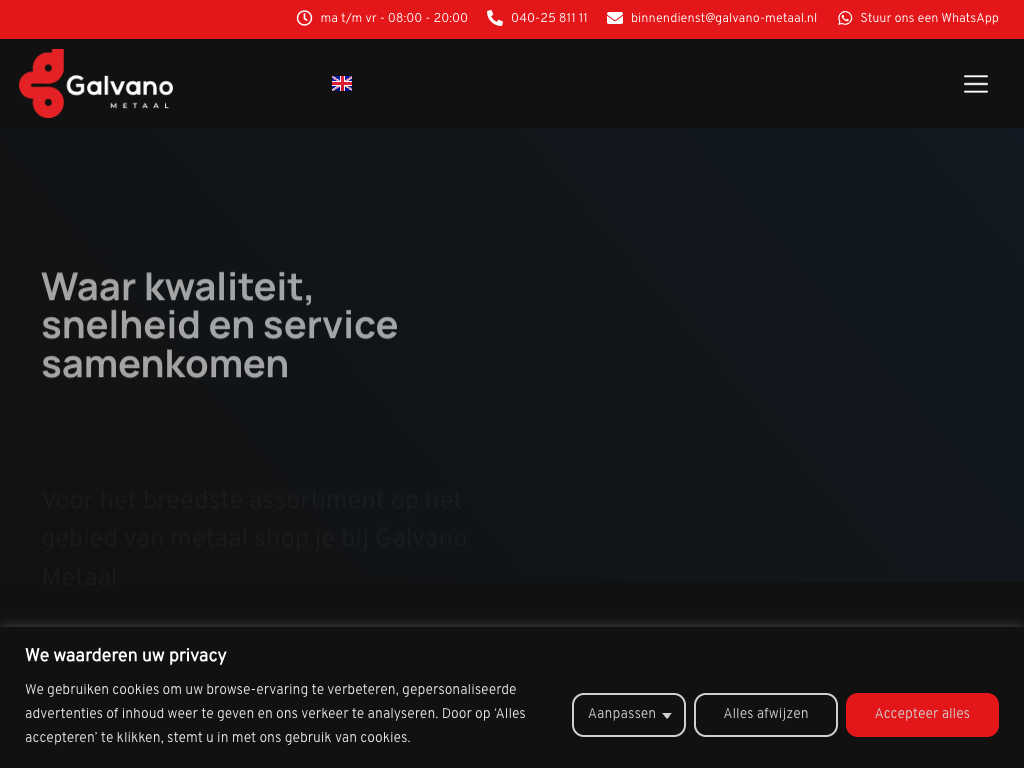
Task: Click the phone handset icon
Action: (x=495, y=18)
